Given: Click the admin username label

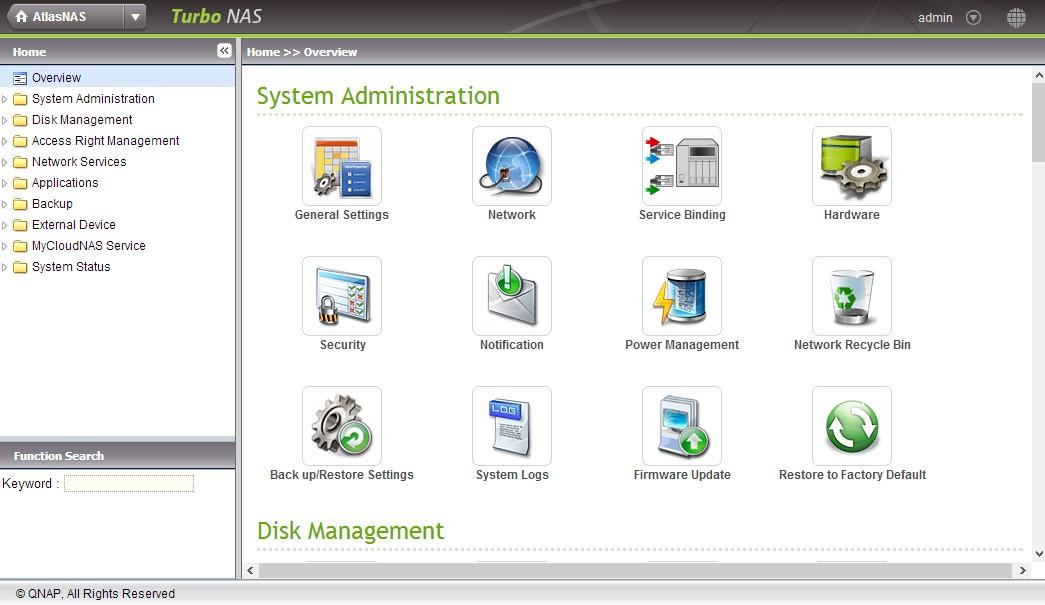Looking at the screenshot, I should click(x=935, y=18).
